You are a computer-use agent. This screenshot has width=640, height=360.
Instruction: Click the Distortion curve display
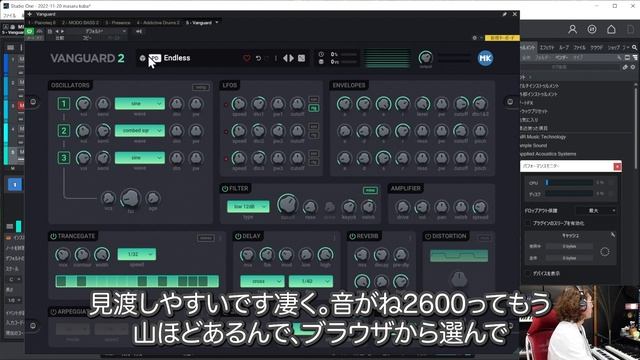(x=459, y=256)
